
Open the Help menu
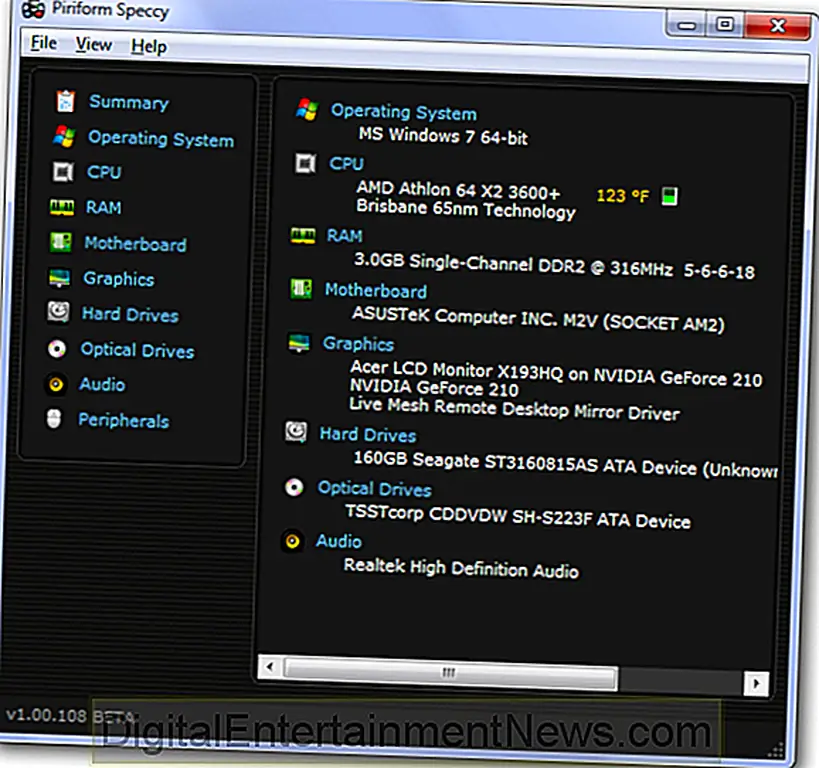[149, 46]
